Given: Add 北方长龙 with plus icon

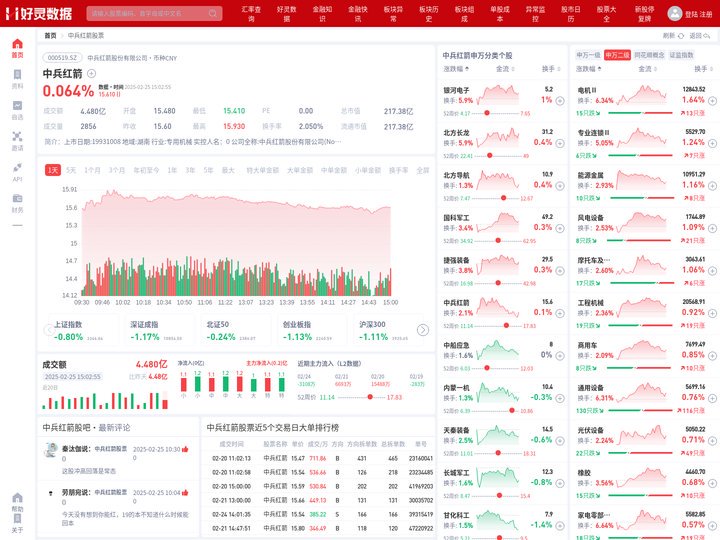Looking at the screenshot, I should [x=560, y=143].
